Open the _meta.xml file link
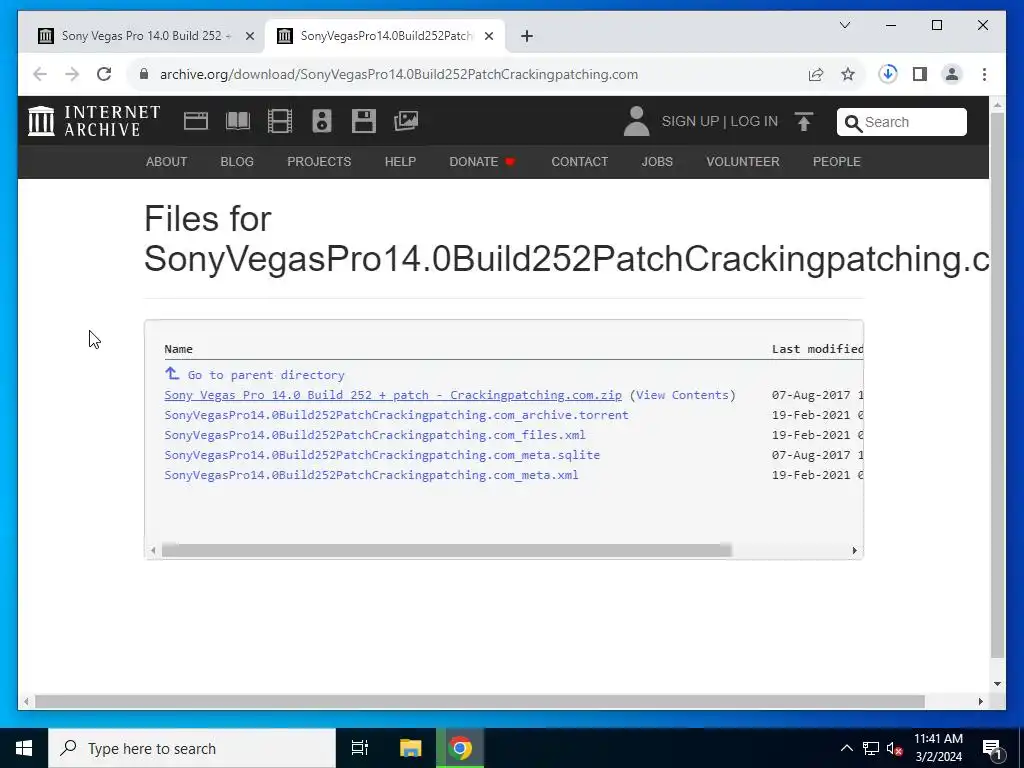The image size is (1024, 768). point(371,475)
